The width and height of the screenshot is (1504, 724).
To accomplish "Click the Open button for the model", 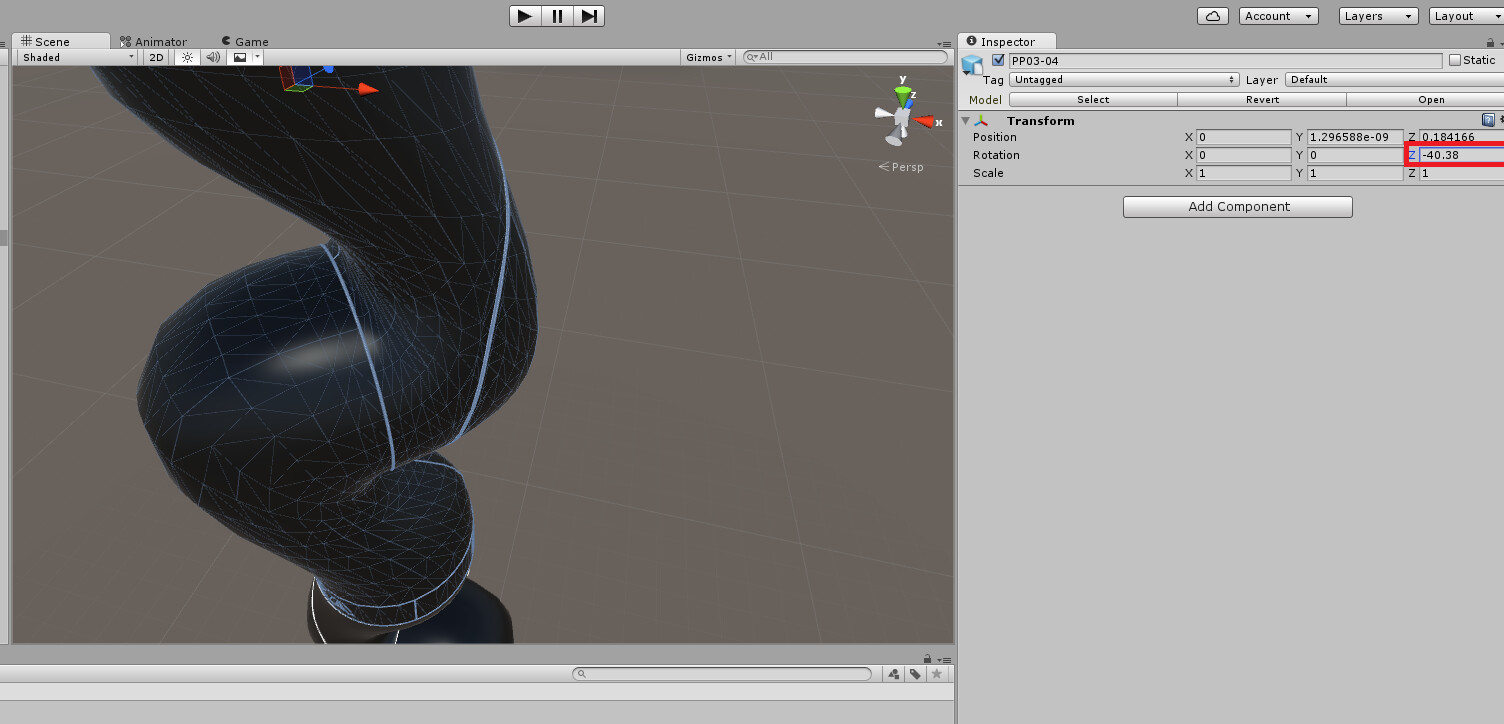I will point(1431,99).
